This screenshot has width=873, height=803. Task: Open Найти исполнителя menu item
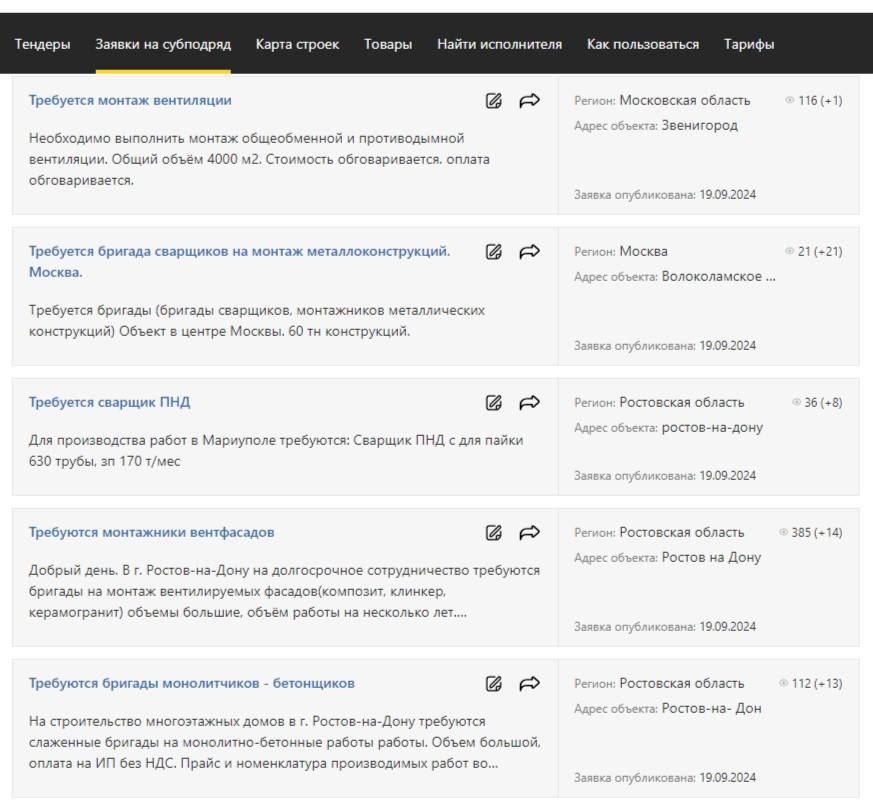coord(499,44)
